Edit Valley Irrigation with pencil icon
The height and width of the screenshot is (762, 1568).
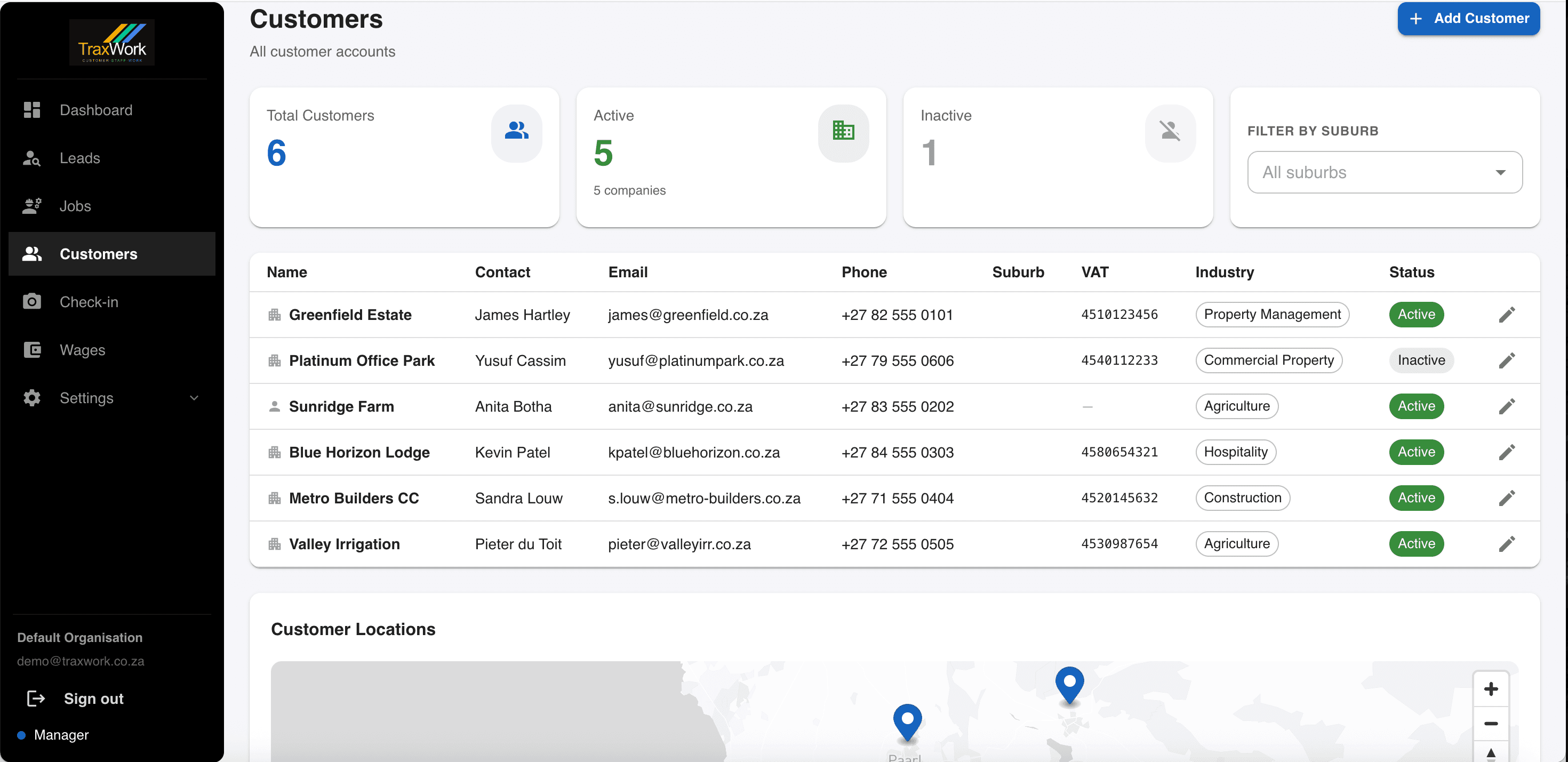(x=1507, y=543)
